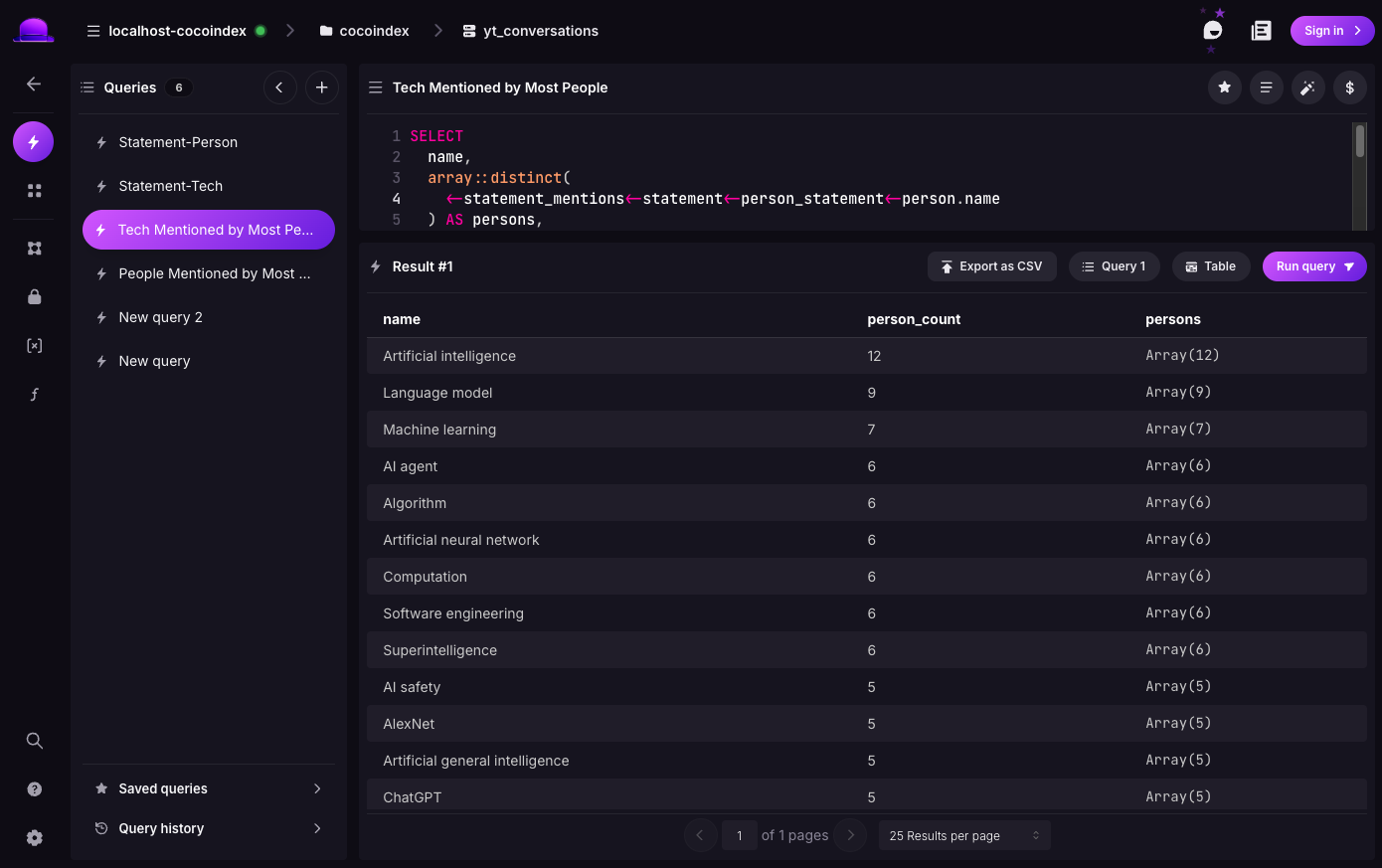The height and width of the screenshot is (868, 1382).
Task: Expand the Query history section
Action: tap(209, 828)
